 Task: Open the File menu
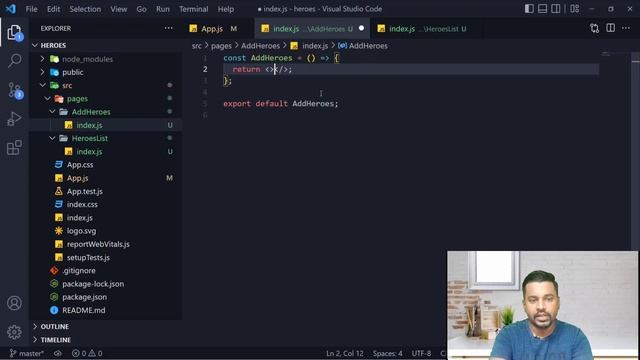(31, 9)
